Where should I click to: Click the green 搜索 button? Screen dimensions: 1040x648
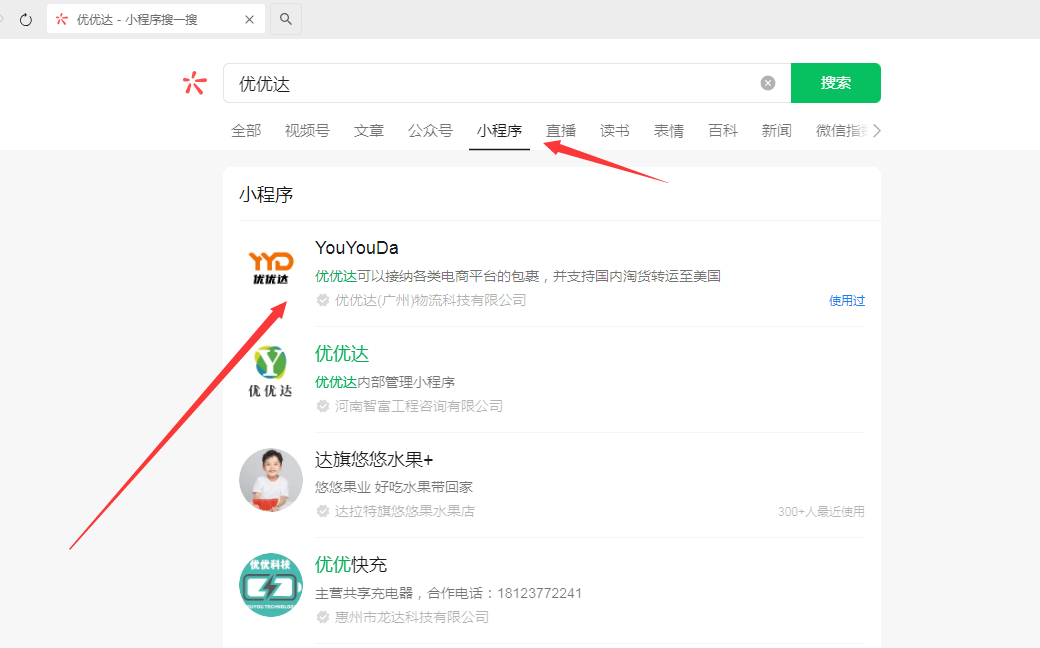point(836,83)
